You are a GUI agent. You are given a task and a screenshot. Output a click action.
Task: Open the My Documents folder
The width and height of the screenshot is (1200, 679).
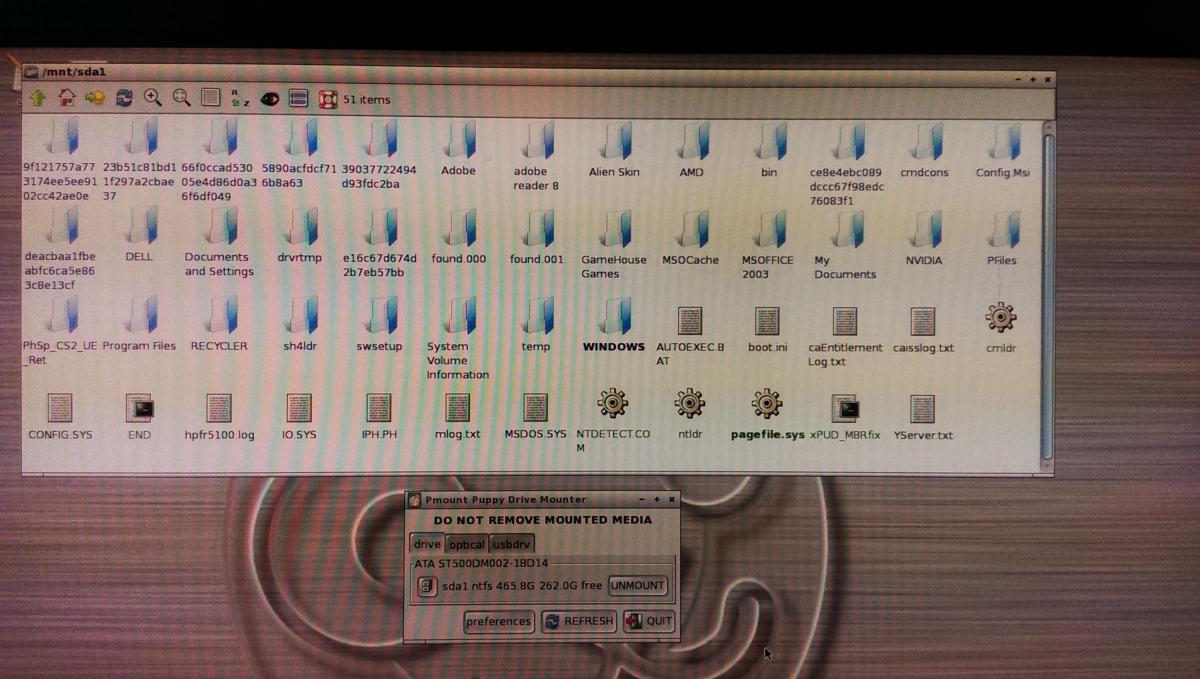click(845, 245)
